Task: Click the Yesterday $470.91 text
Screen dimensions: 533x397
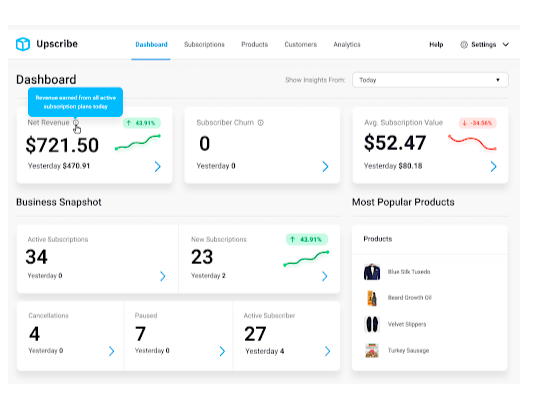Action: tap(59, 166)
